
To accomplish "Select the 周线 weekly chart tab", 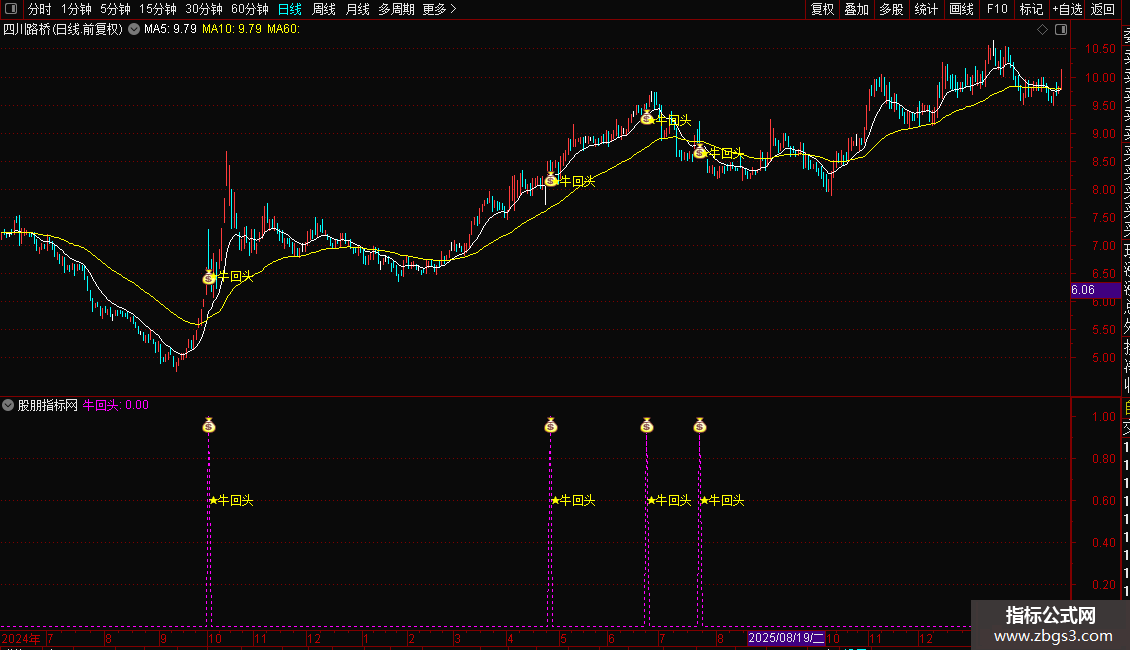I will click(324, 9).
